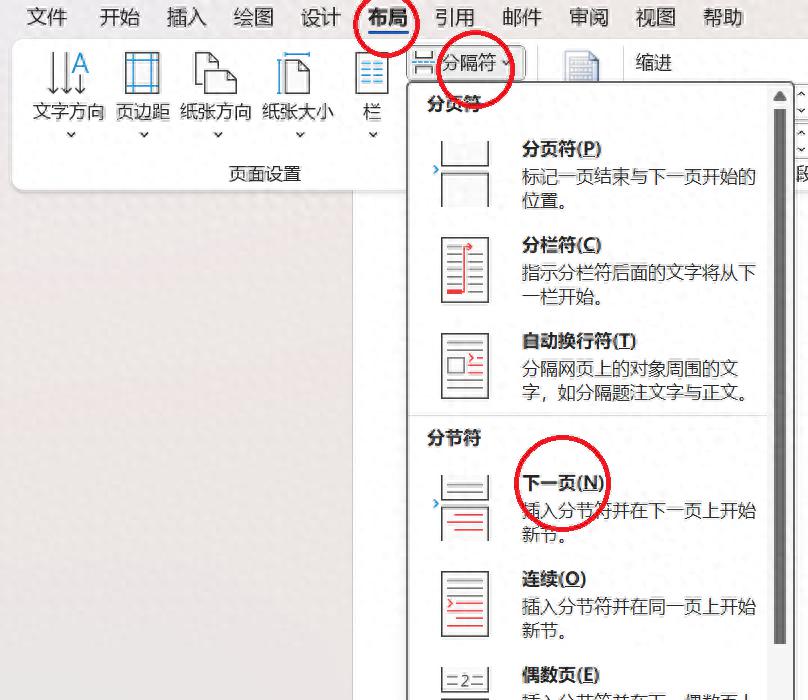Select the 布局 ribbon tab
808x700 pixels.
pyautogui.click(x=388, y=18)
